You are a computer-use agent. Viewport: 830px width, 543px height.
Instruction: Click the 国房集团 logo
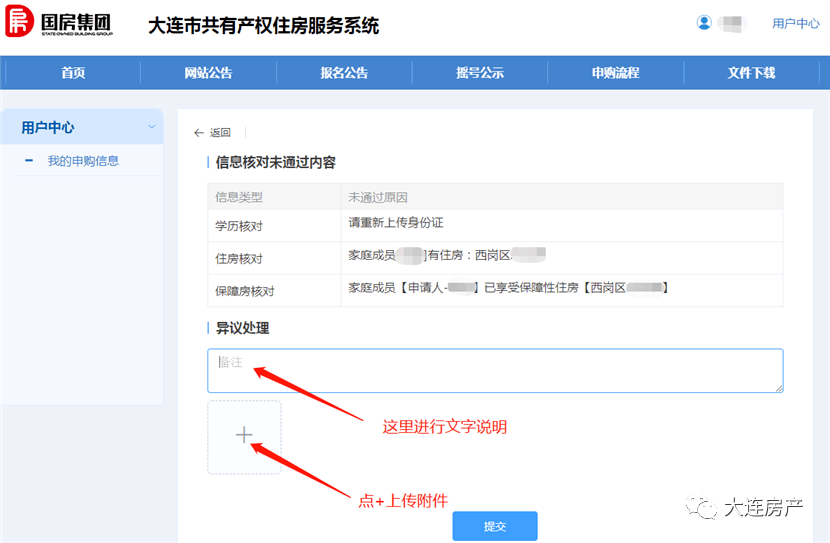59,21
